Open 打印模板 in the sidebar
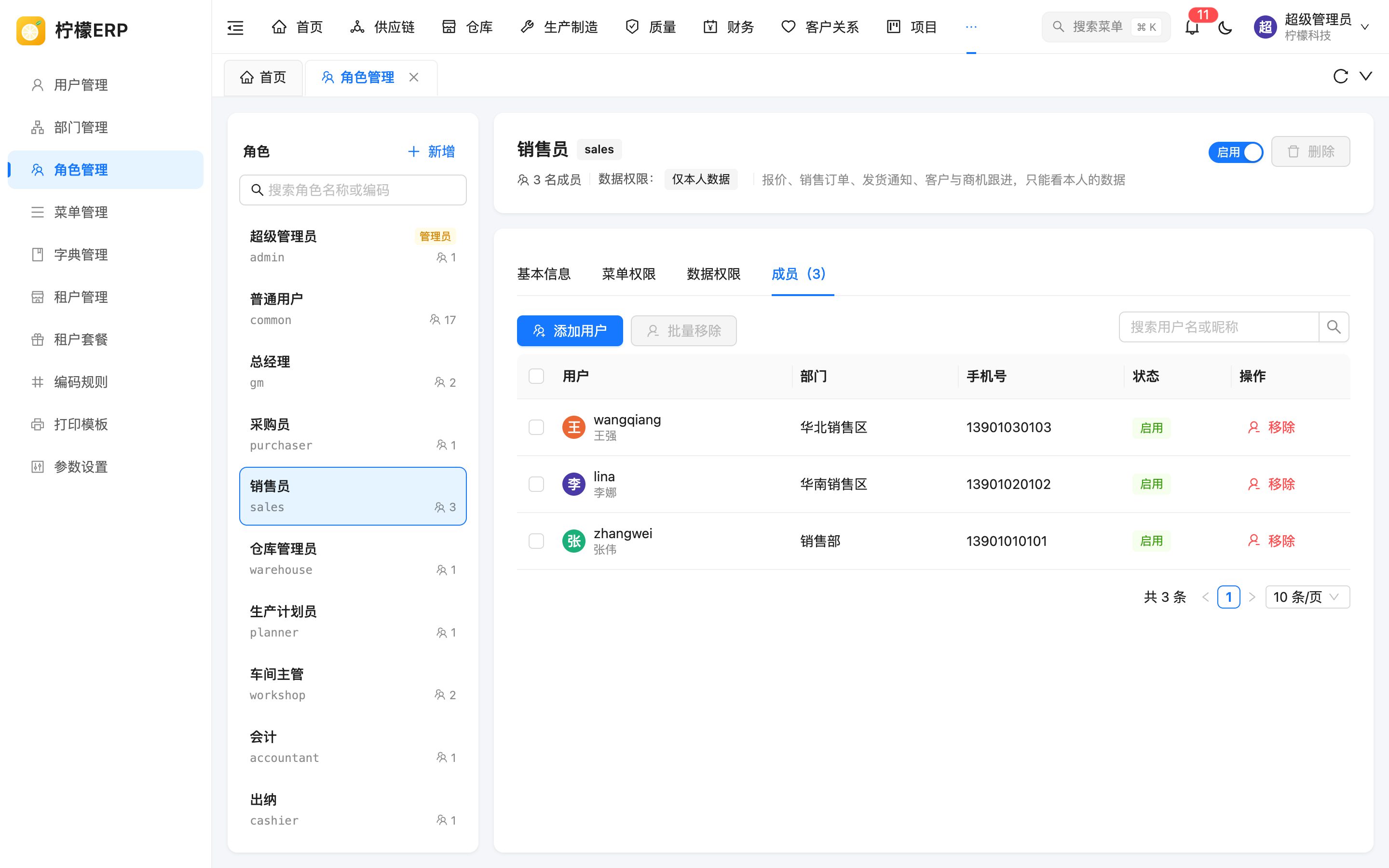The width and height of the screenshot is (1389, 868). click(x=106, y=425)
